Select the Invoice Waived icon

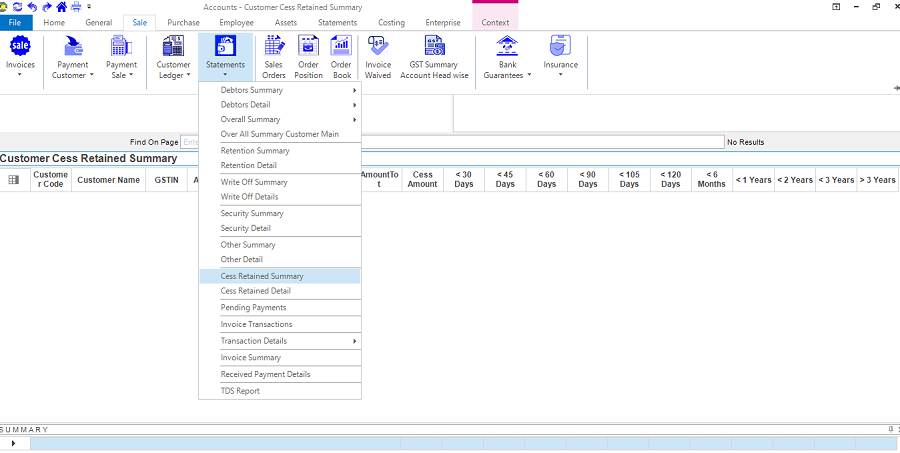pyautogui.click(x=378, y=57)
